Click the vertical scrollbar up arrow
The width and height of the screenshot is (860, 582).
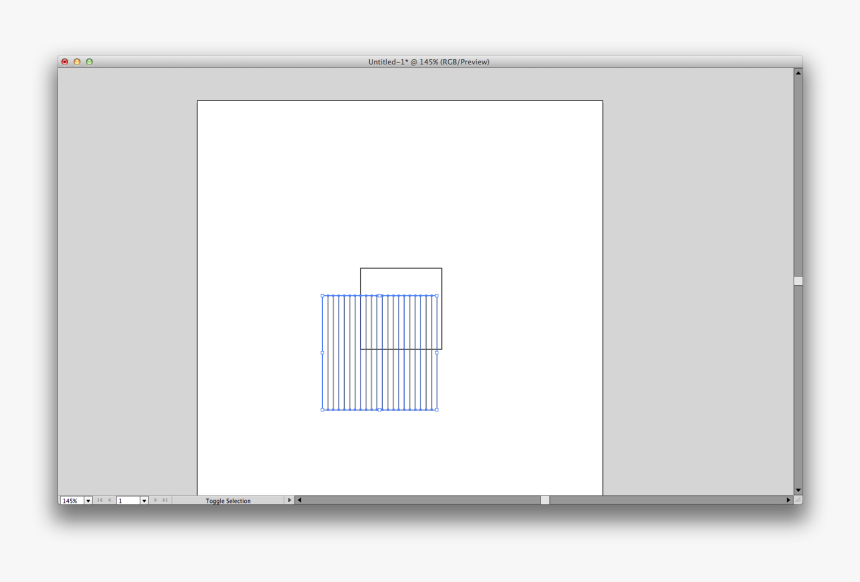click(x=798, y=73)
